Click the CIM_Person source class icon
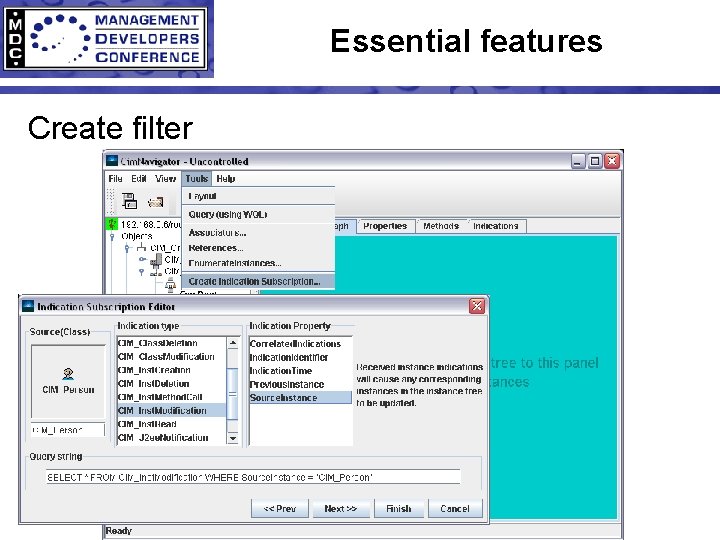 pyautogui.click(x=68, y=374)
